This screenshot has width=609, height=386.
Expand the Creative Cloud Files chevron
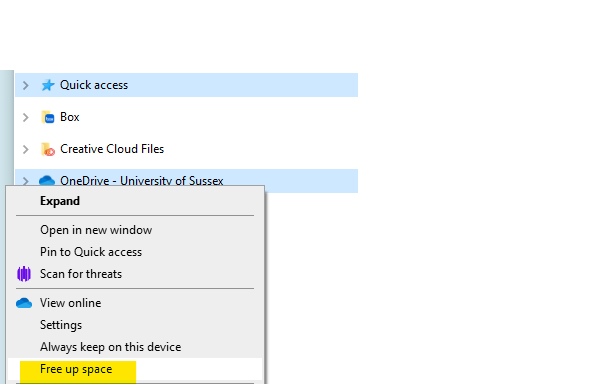pyautogui.click(x=26, y=149)
